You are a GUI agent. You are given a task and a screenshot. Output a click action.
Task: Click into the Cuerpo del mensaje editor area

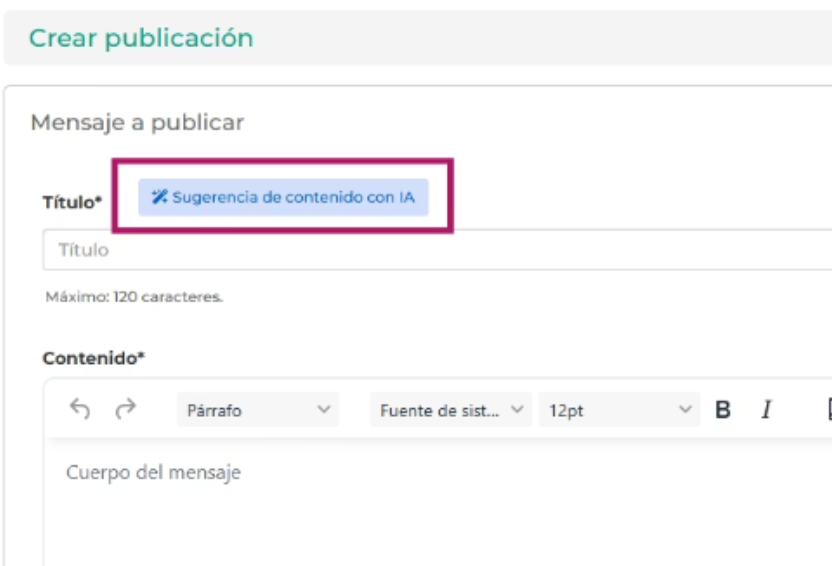[x=438, y=502]
